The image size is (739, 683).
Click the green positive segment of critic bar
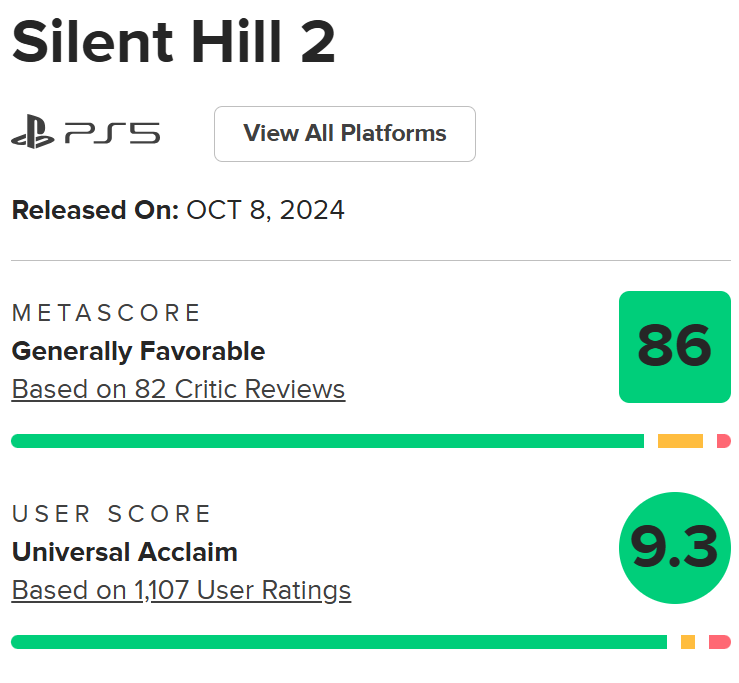[x=327, y=441]
